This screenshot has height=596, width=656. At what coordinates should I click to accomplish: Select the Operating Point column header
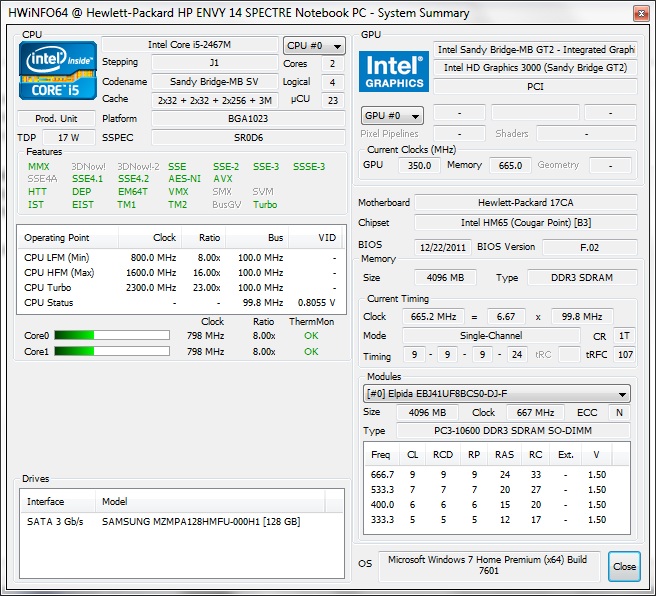(68, 238)
